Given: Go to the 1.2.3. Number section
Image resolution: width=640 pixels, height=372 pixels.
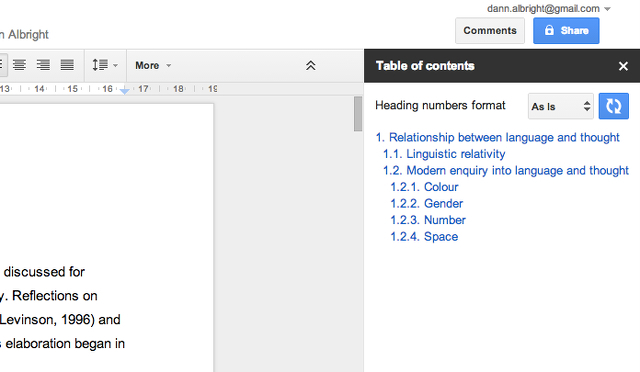Looking at the screenshot, I should [x=428, y=220].
